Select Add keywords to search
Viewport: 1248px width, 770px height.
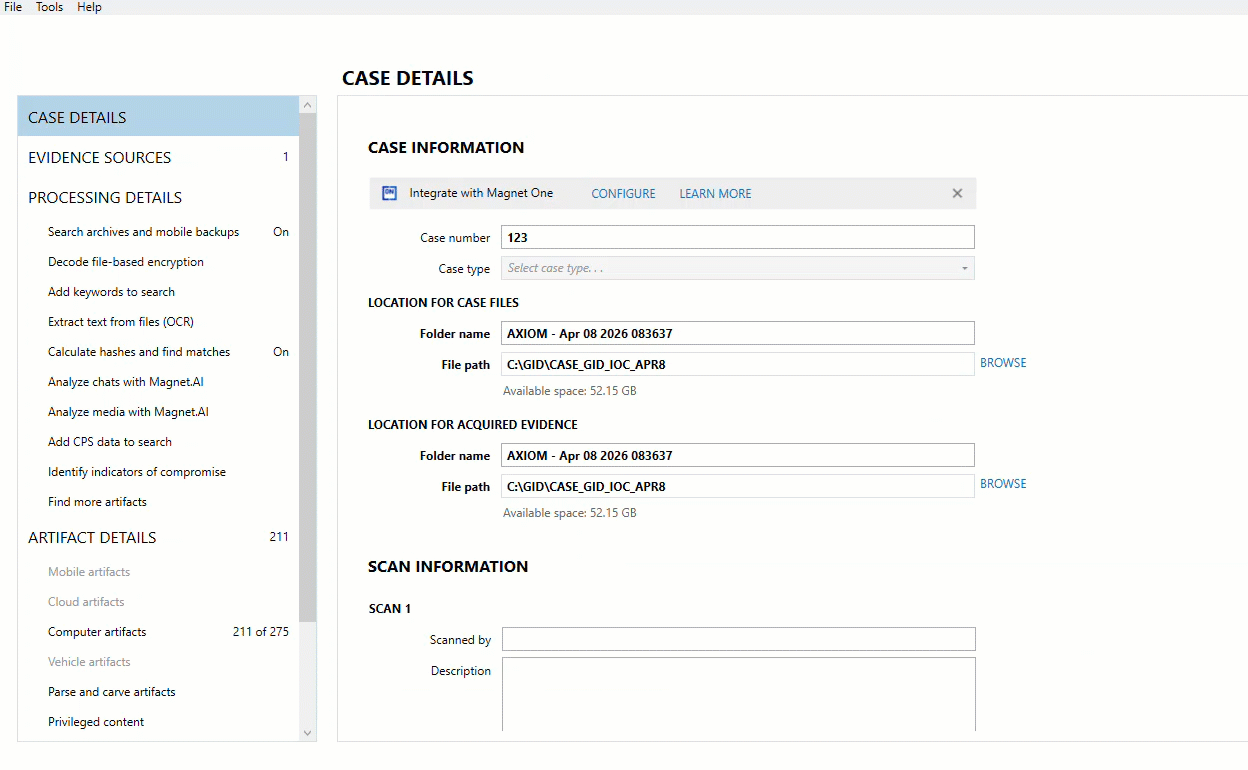tap(110, 291)
